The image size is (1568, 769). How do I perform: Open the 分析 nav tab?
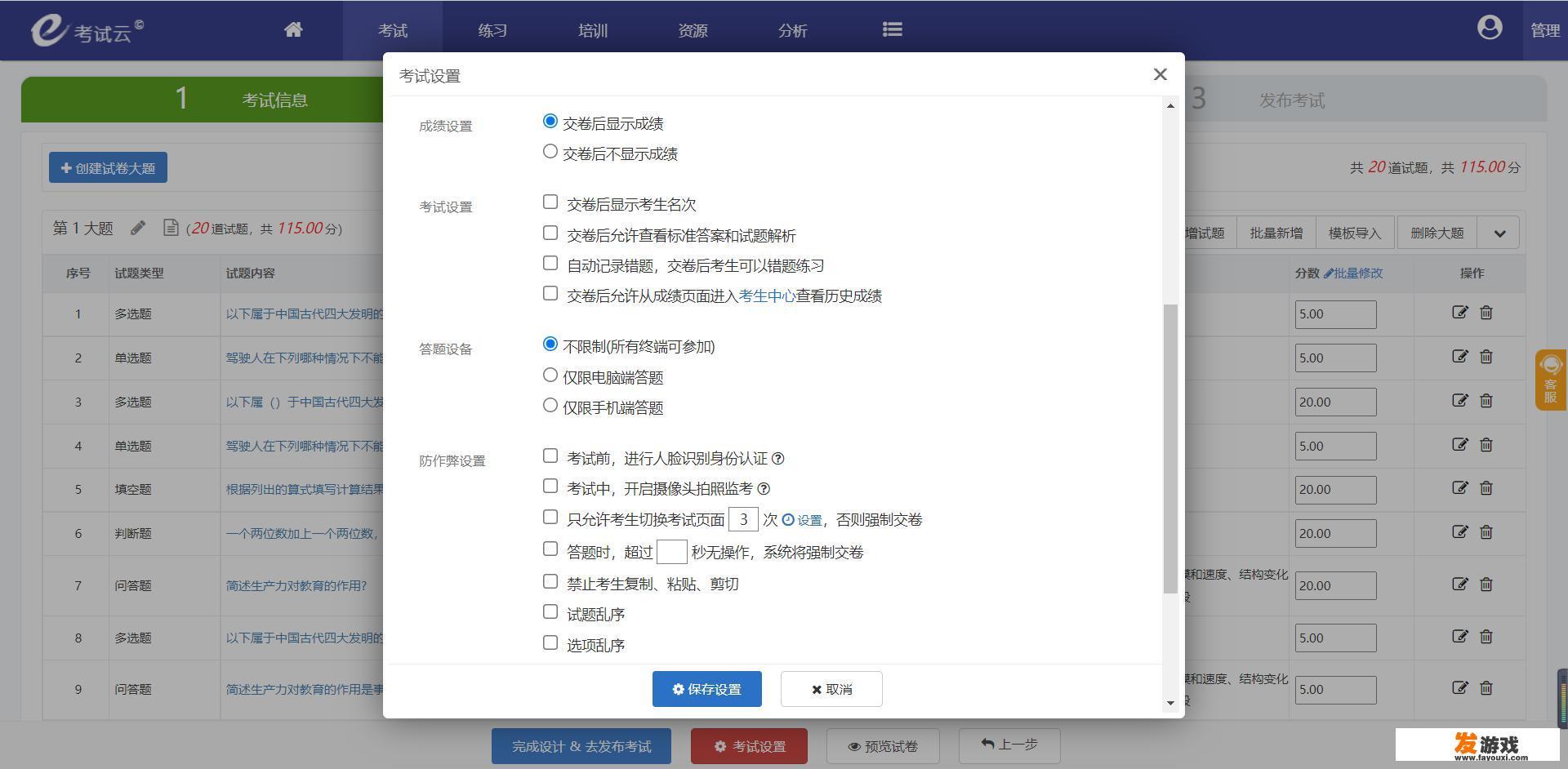pos(792,30)
